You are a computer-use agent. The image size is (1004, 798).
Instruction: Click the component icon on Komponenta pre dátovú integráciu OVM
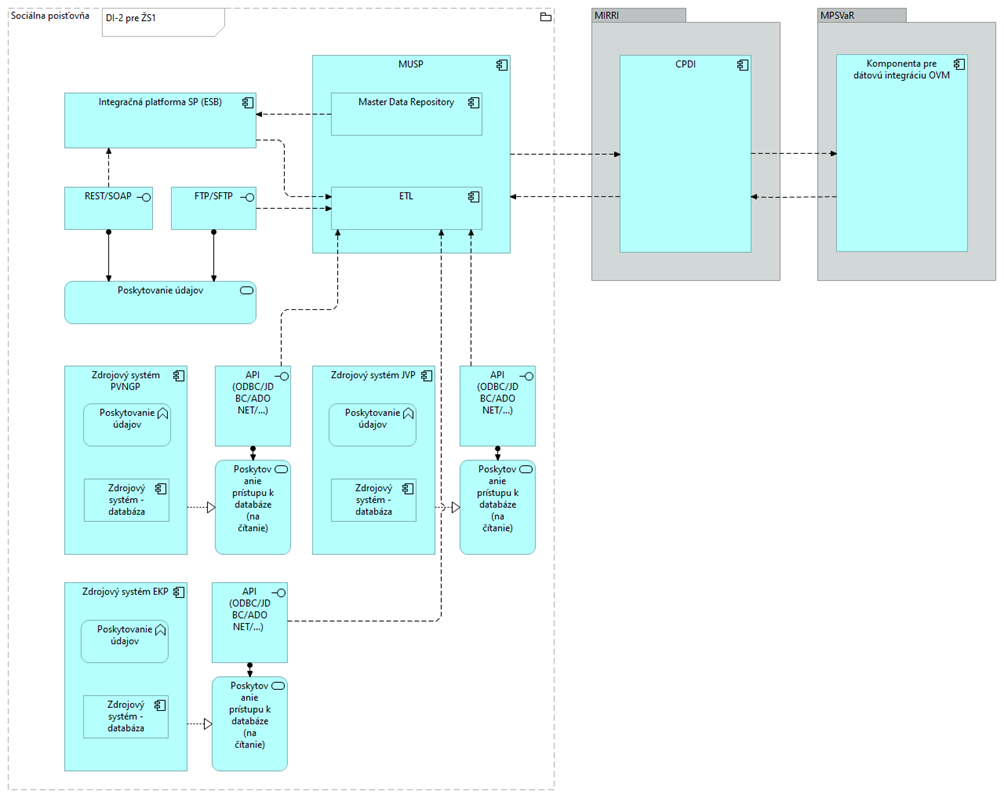pos(960,65)
